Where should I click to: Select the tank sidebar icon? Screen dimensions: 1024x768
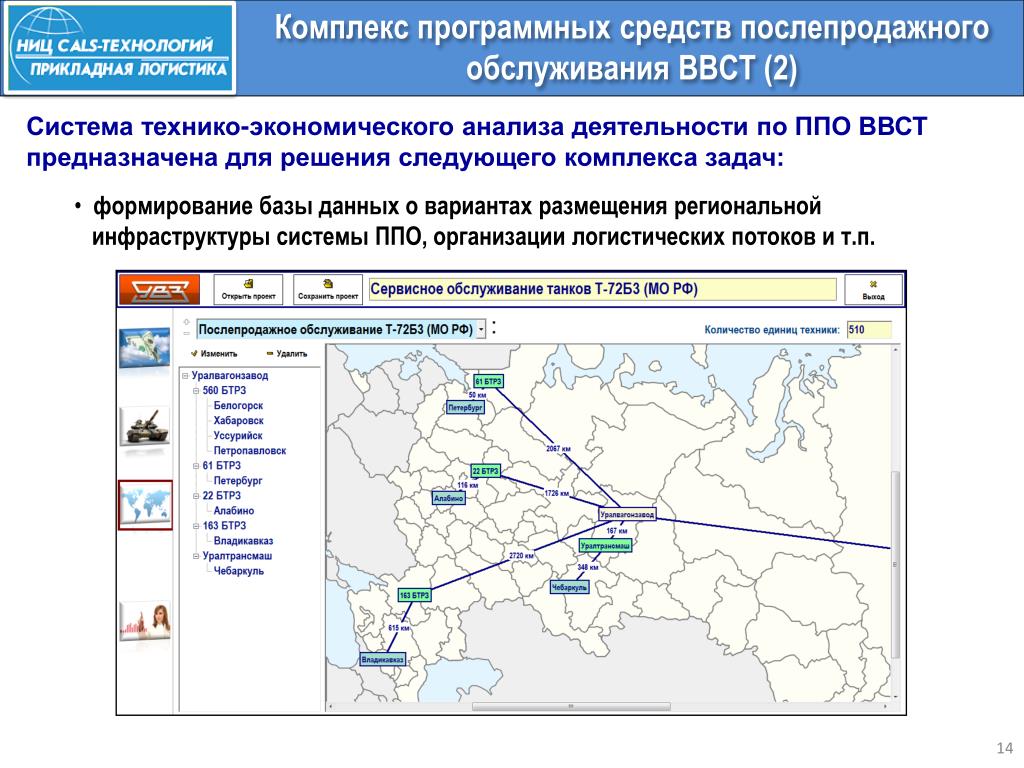tap(145, 425)
